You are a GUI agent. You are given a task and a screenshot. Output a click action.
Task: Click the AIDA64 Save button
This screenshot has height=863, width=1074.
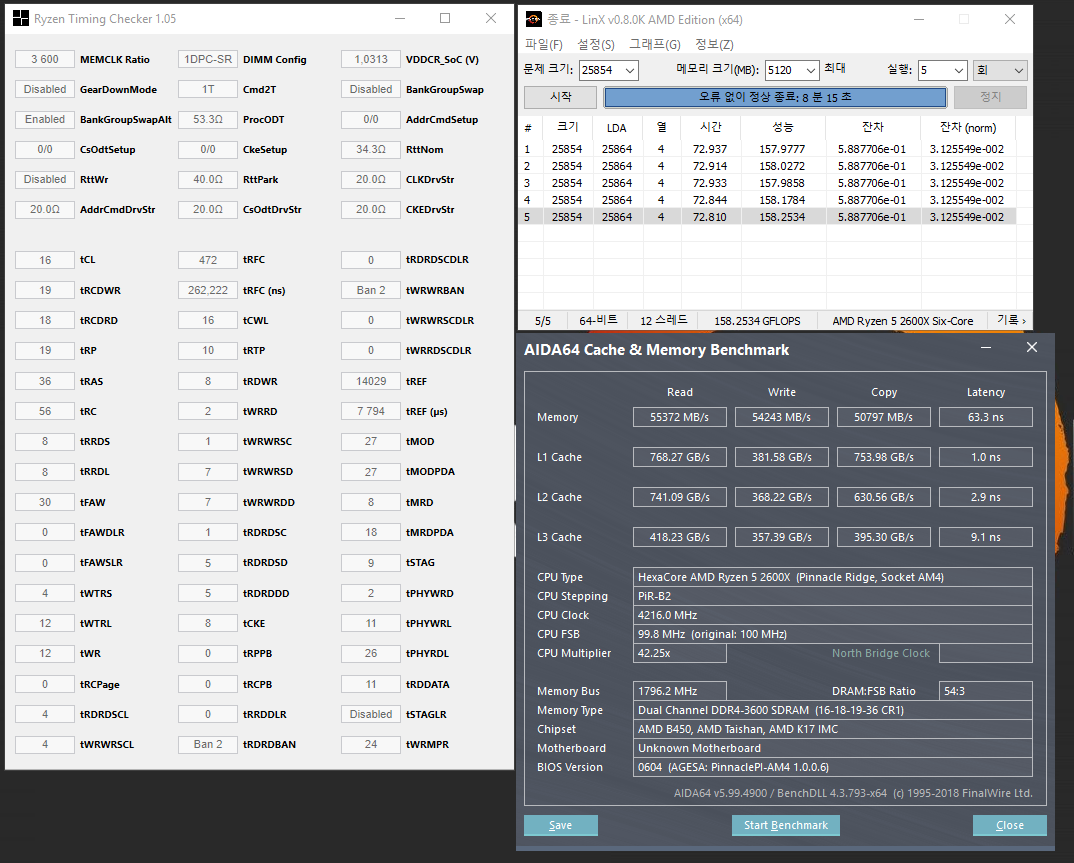click(x=560, y=825)
